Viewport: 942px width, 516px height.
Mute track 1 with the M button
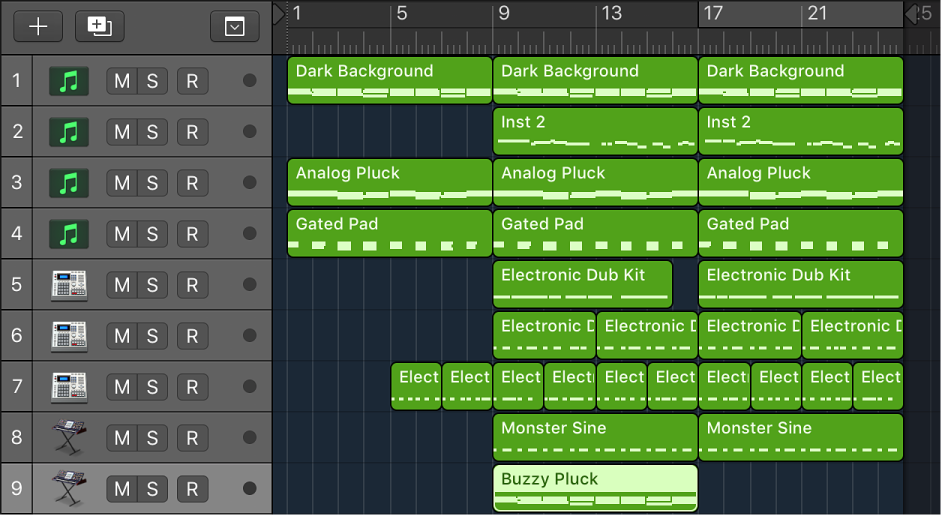tap(122, 81)
